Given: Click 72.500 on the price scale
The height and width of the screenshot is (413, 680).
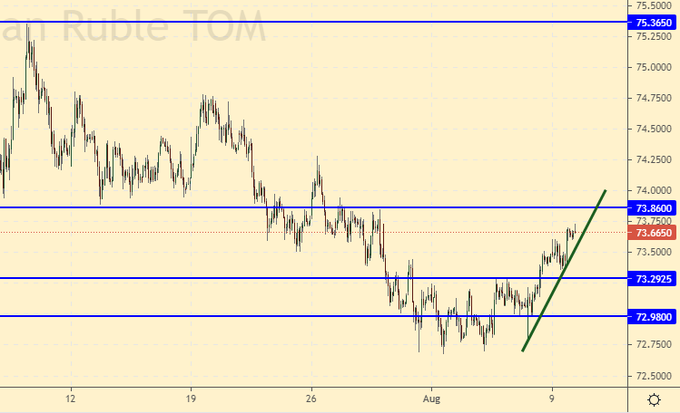Looking at the screenshot, I should [x=651, y=375].
